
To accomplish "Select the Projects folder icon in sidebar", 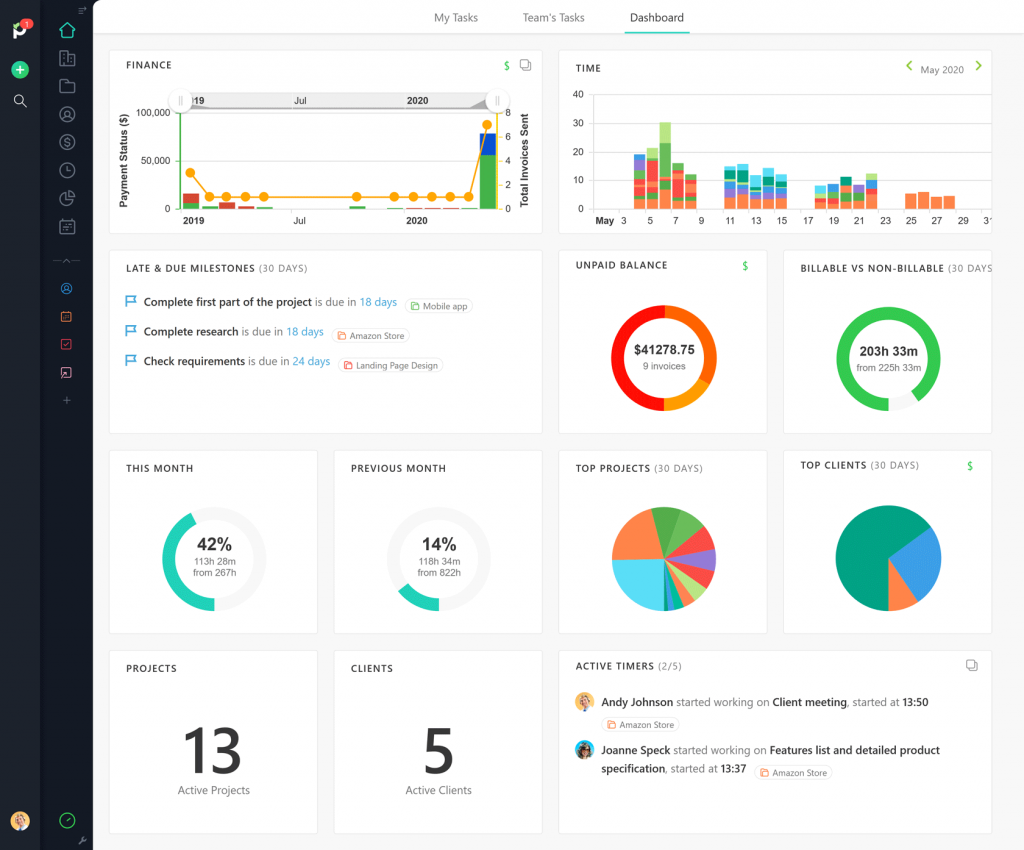I will pos(67,86).
